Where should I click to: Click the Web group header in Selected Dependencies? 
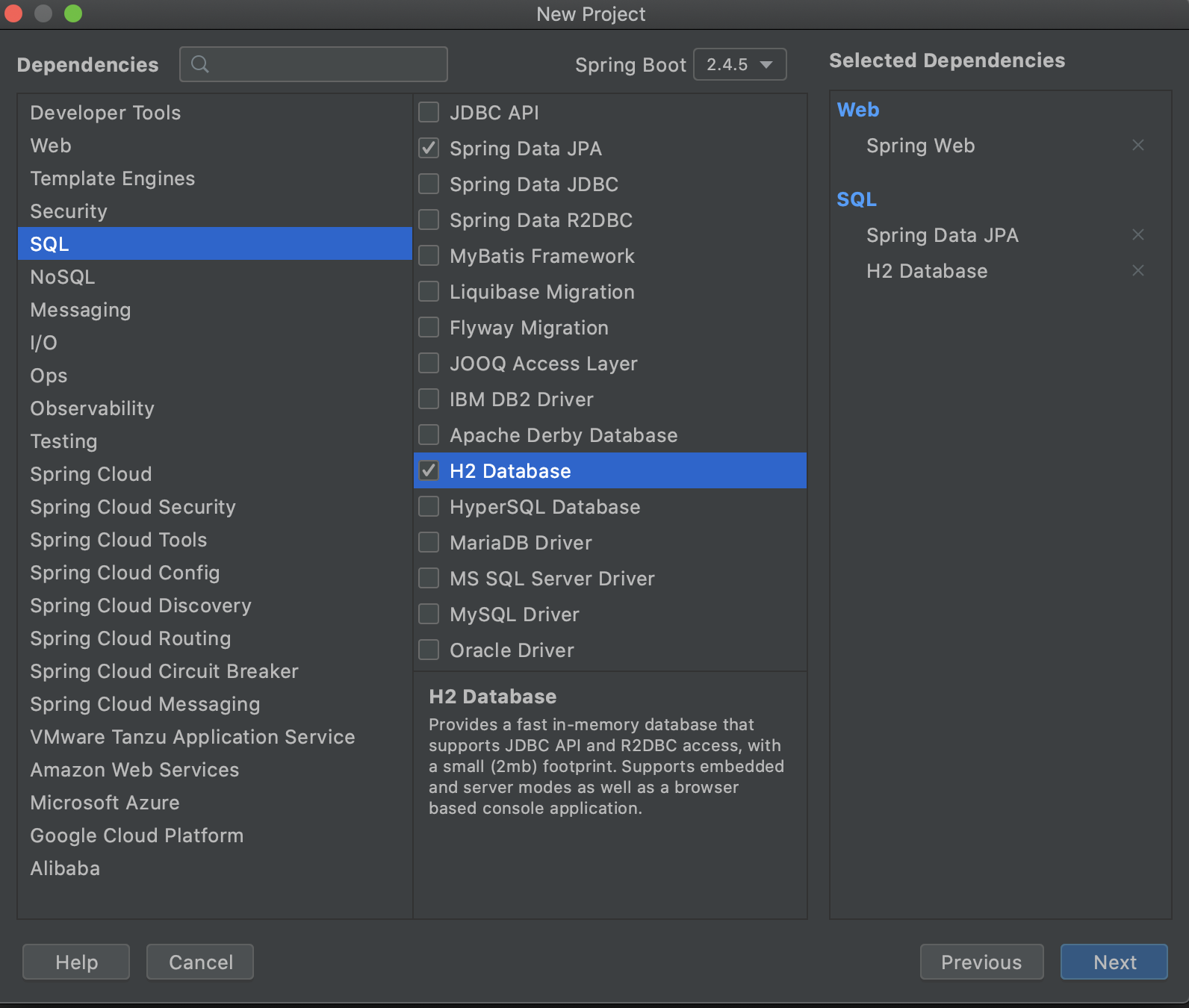point(858,110)
